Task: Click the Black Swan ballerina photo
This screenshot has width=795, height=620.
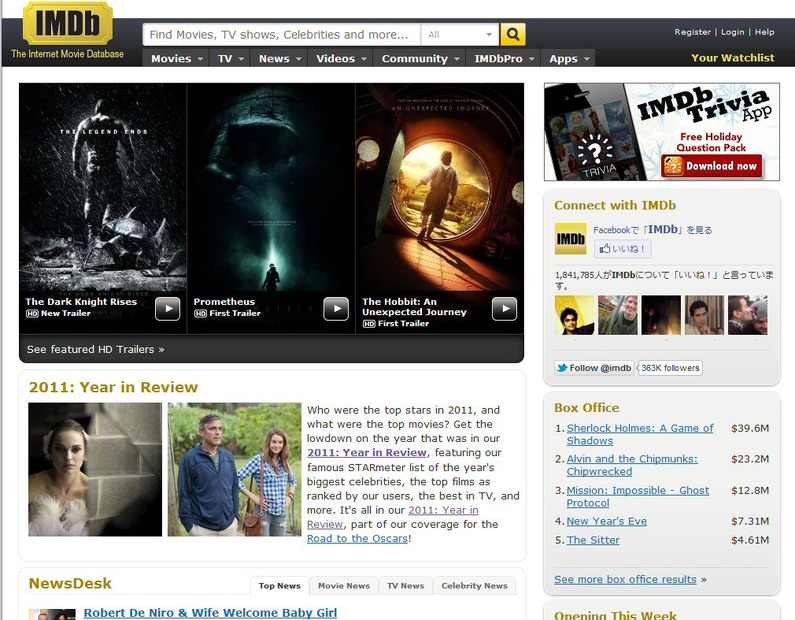Action: (95, 469)
